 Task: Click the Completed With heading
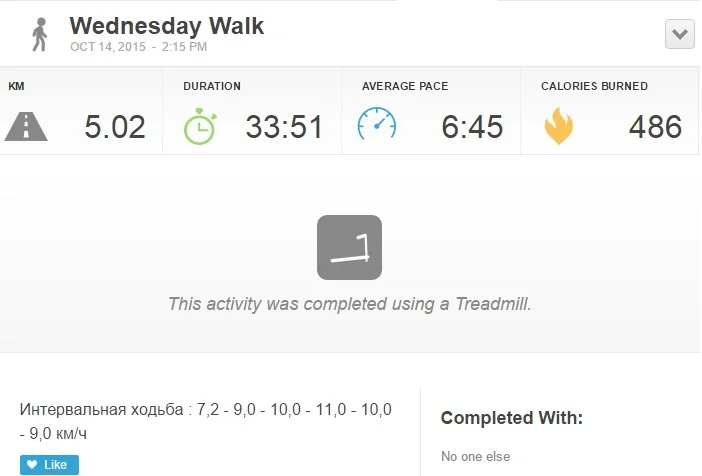pos(511,418)
